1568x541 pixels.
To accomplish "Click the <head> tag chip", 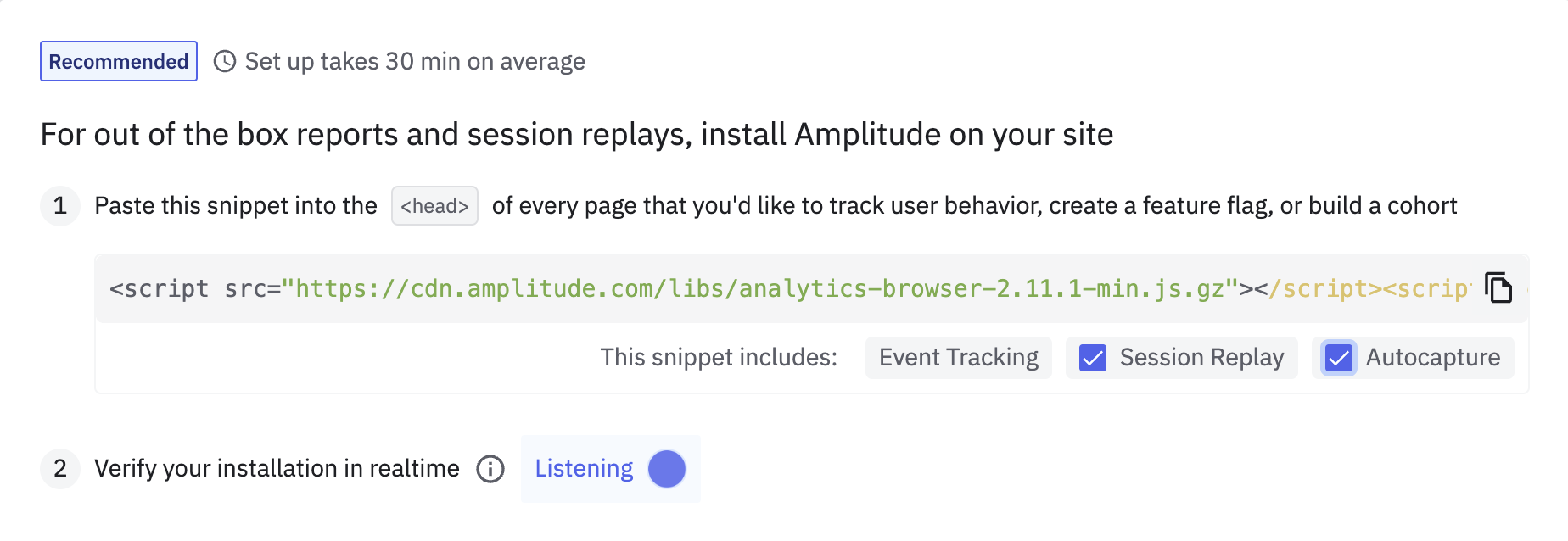I will (x=434, y=206).
